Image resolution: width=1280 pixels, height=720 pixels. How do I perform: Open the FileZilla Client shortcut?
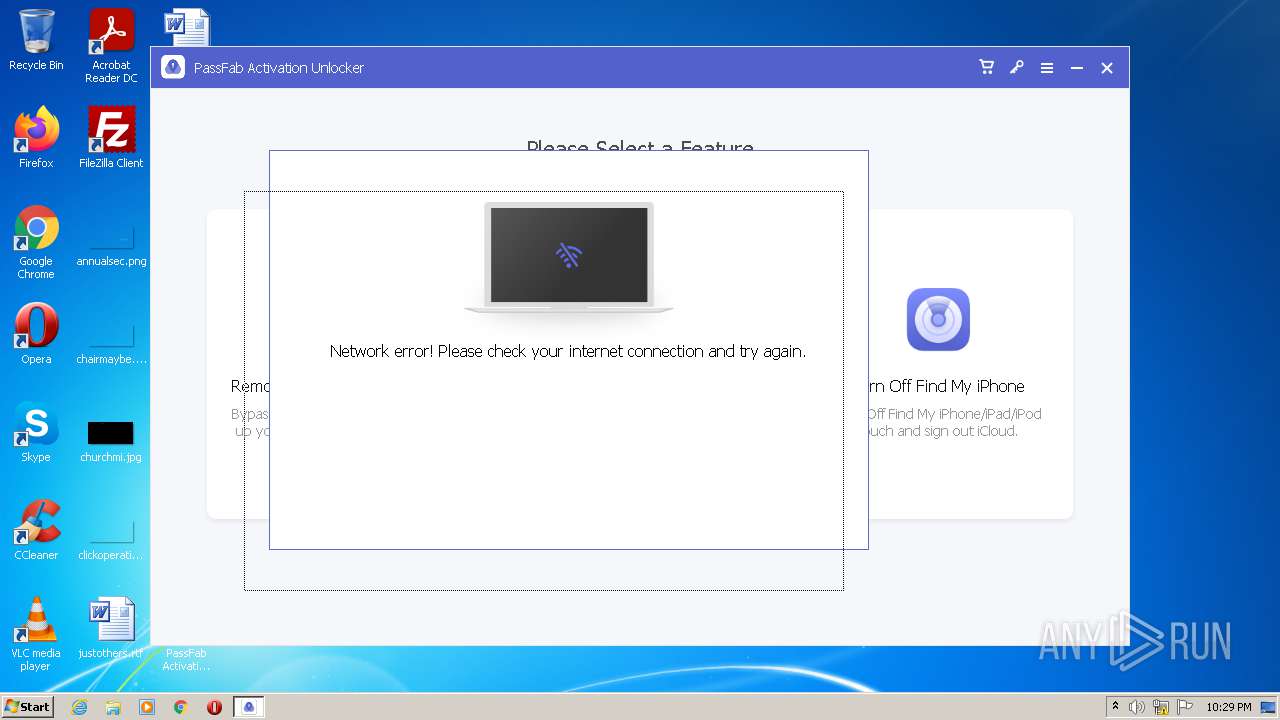click(111, 137)
